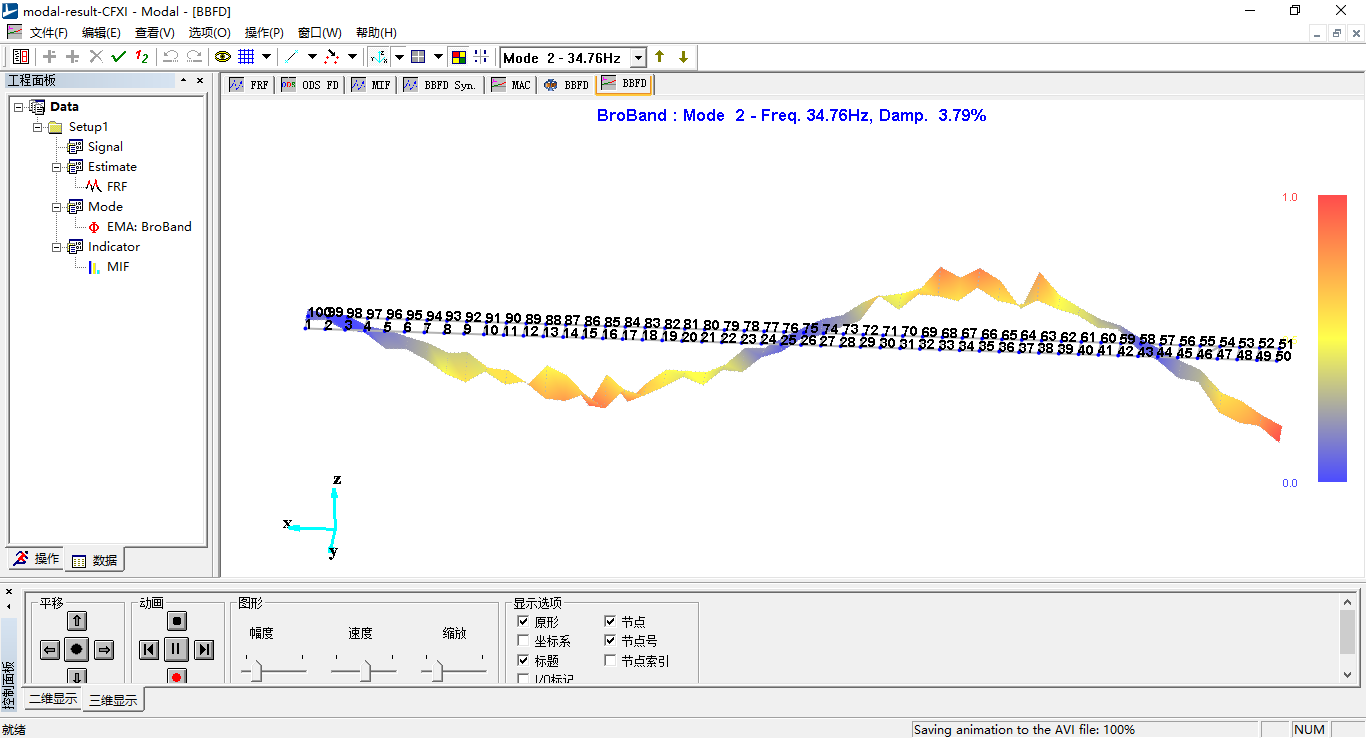This screenshot has height=738, width=1366.
Task: Toggle the 节点号 checkbox
Action: coord(610,641)
